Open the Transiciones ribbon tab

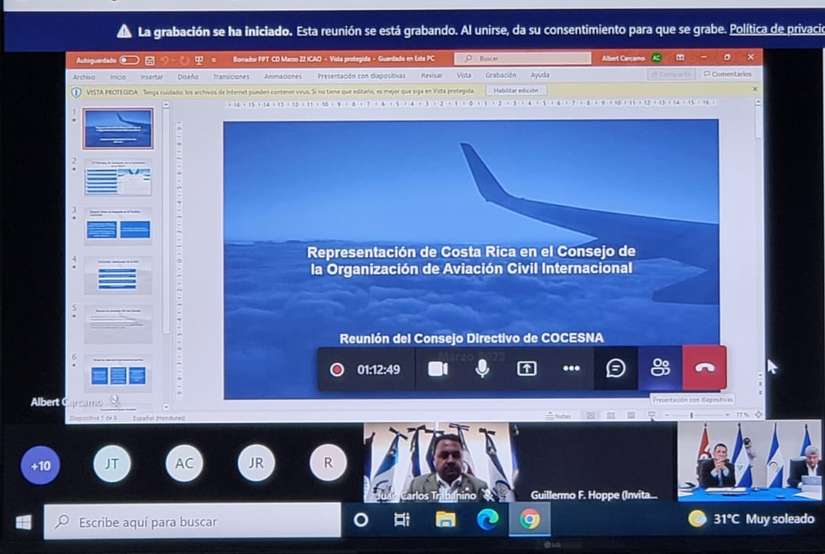231,76
